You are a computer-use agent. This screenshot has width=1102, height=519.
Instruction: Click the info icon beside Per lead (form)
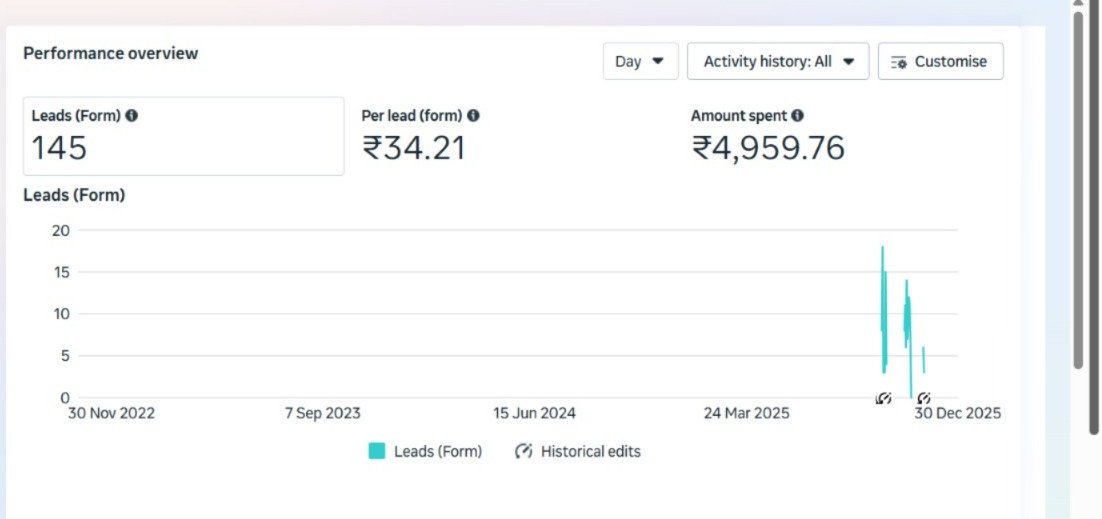473,116
